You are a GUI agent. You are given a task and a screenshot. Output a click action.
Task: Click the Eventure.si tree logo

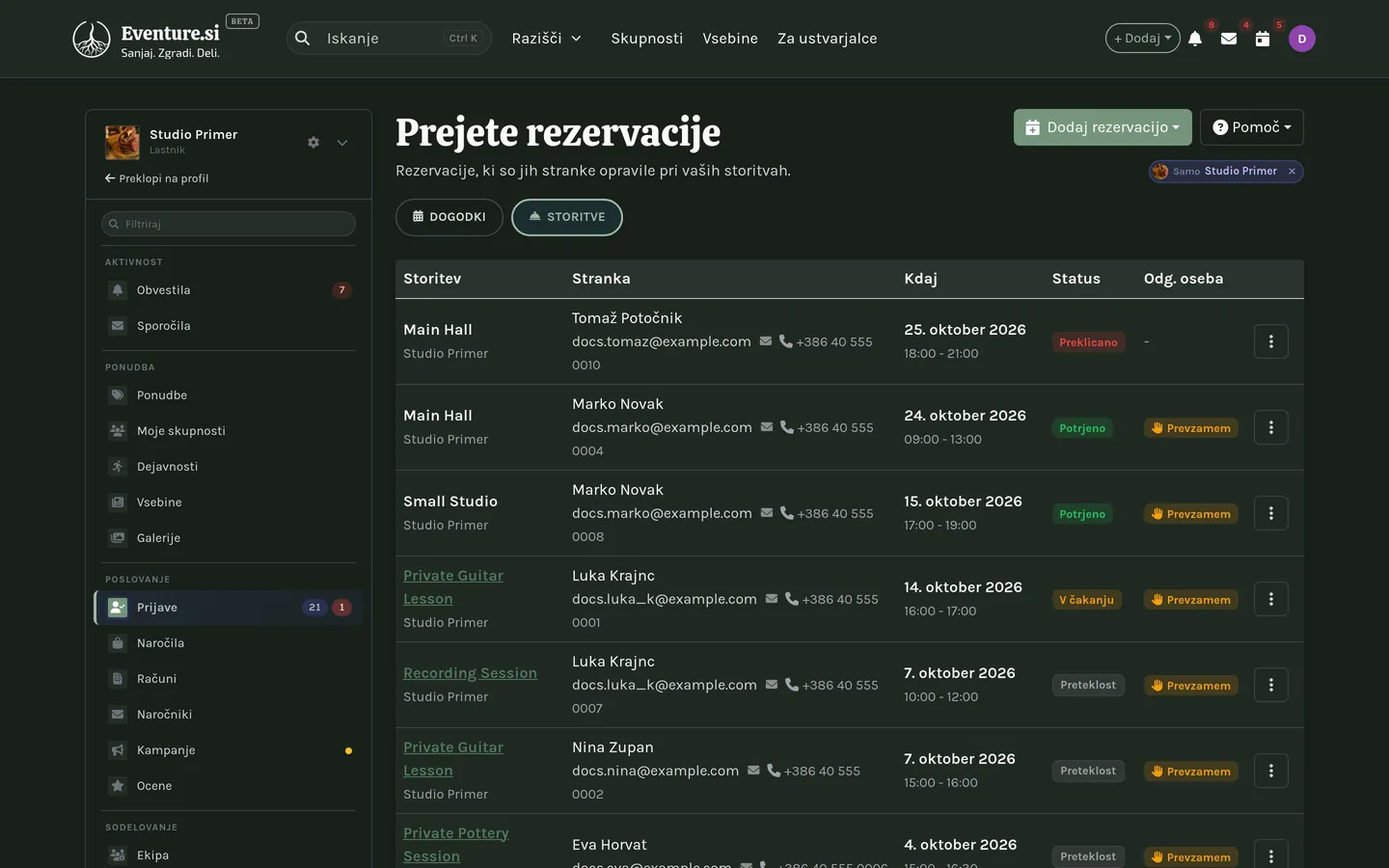92,39
